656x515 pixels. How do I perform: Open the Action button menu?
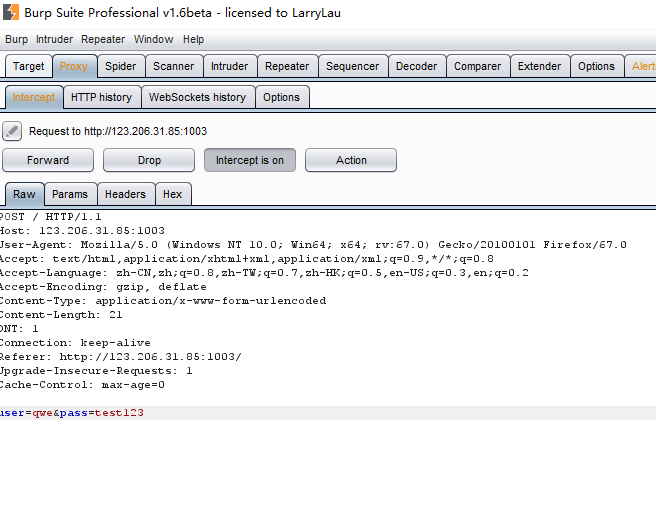tap(351, 160)
